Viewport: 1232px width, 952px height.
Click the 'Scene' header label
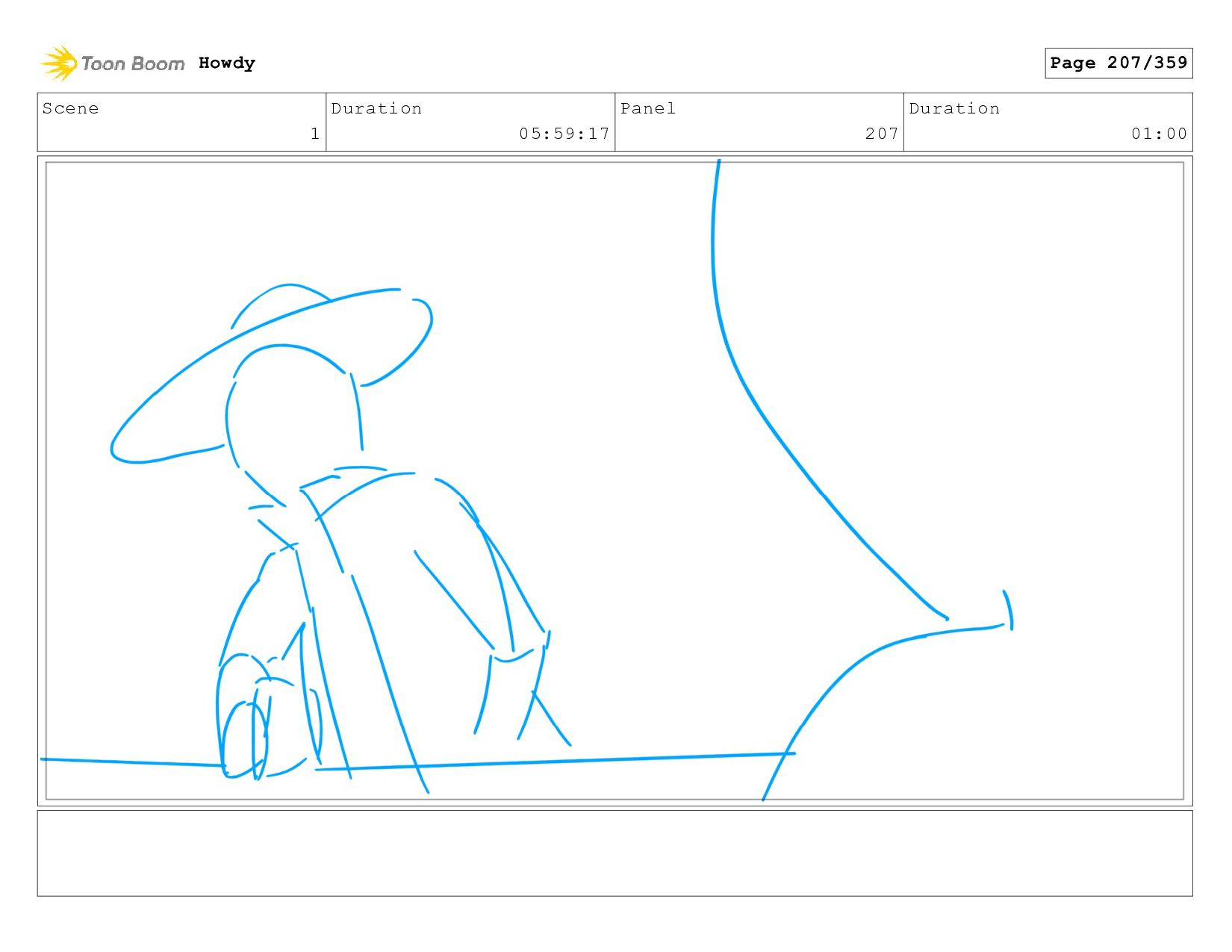(x=70, y=108)
